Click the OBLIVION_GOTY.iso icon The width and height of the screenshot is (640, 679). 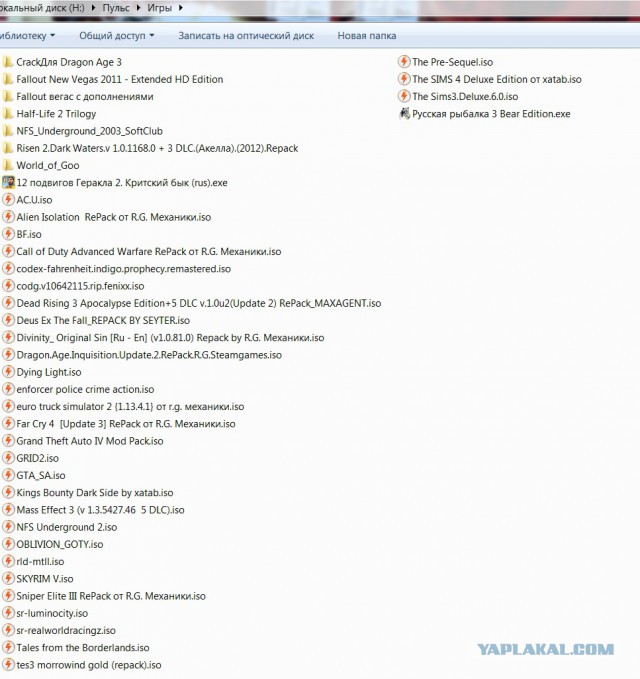(8, 544)
